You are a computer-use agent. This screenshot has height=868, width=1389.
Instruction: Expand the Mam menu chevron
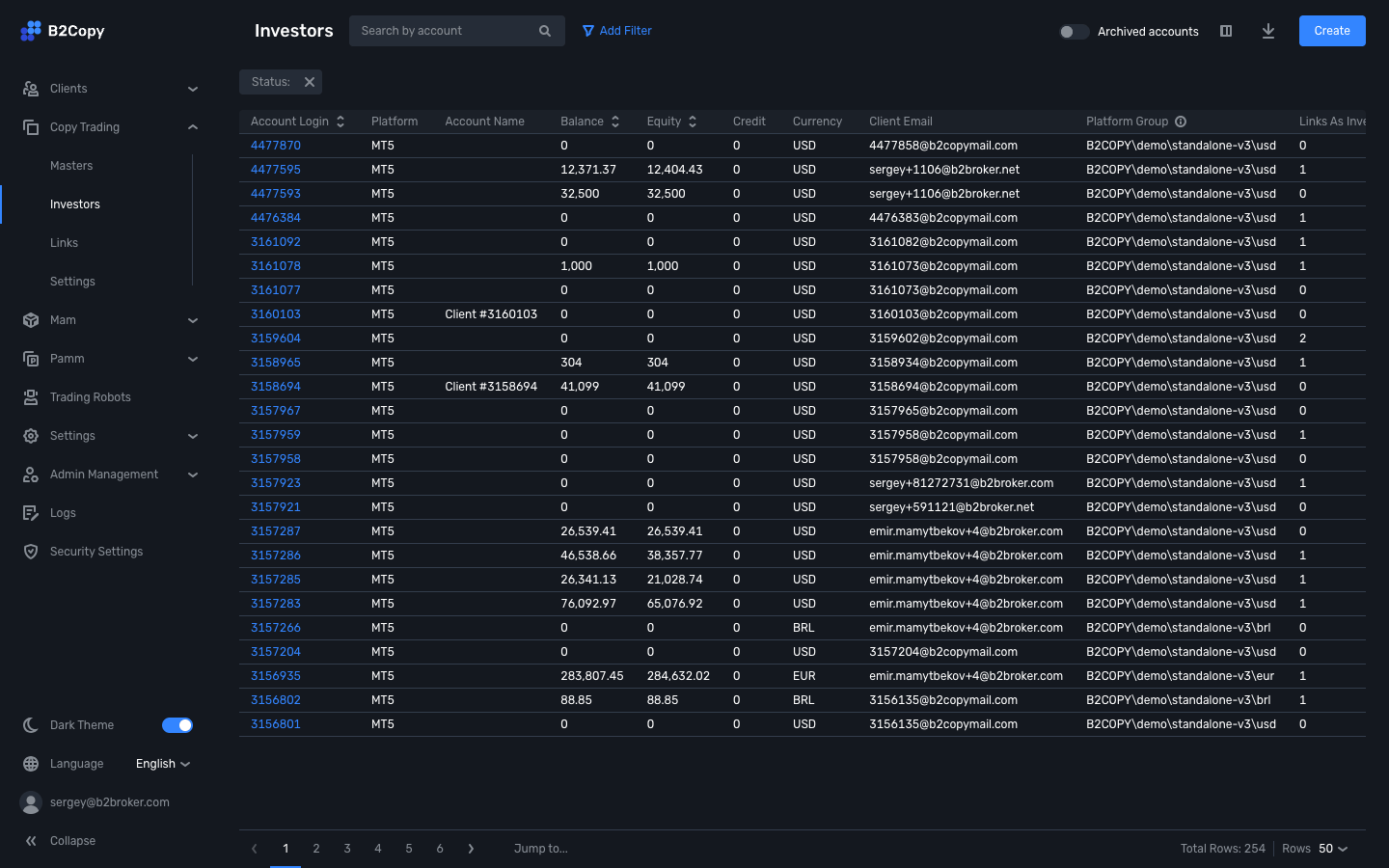click(x=193, y=320)
